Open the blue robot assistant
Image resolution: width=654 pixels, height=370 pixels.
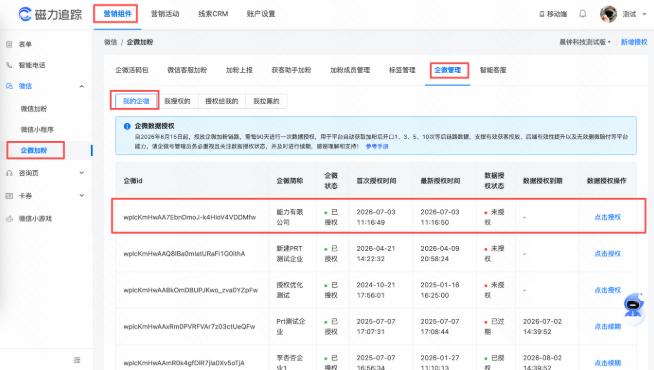pos(633,305)
